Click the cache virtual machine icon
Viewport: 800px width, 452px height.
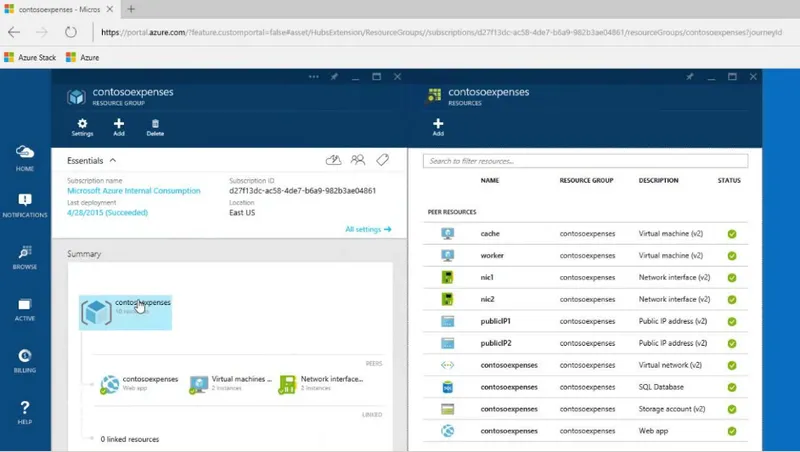tap(447, 234)
